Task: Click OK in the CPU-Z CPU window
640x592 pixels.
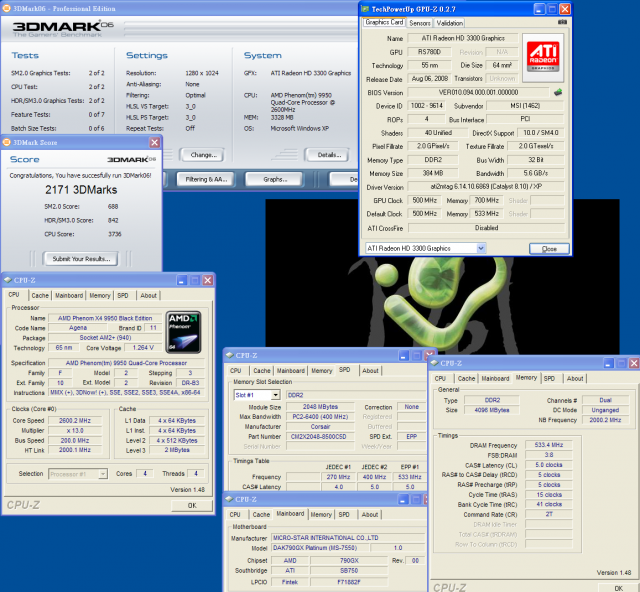Action: click(x=192, y=505)
